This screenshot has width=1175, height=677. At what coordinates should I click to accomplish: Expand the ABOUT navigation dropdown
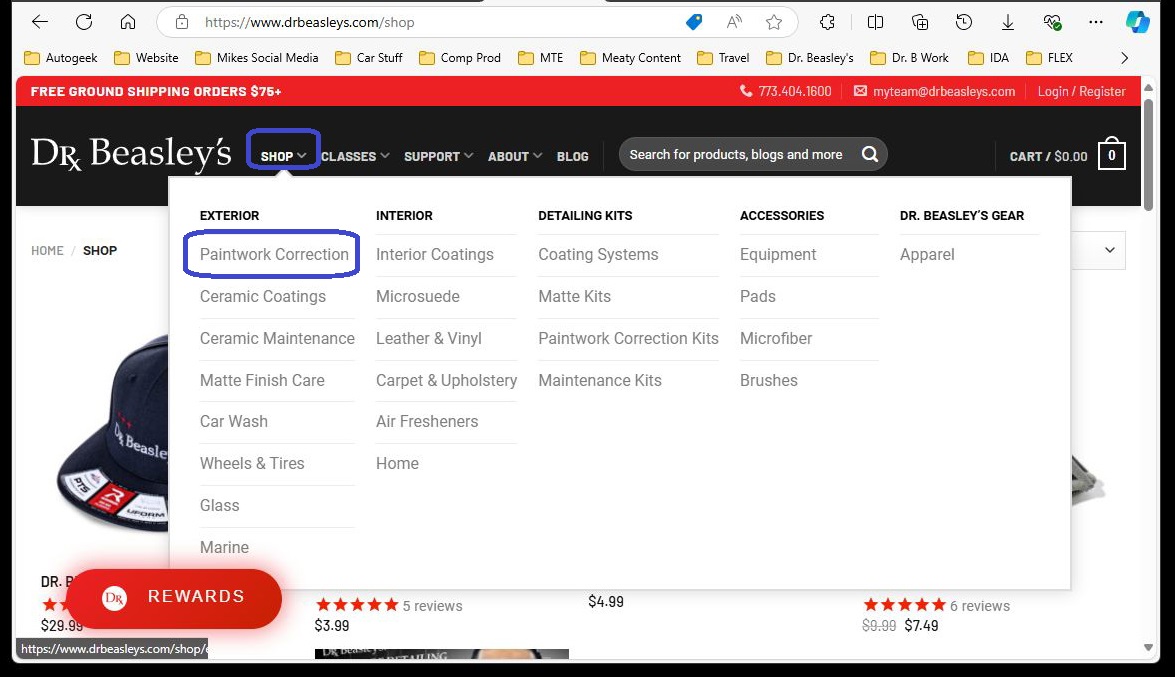(515, 156)
